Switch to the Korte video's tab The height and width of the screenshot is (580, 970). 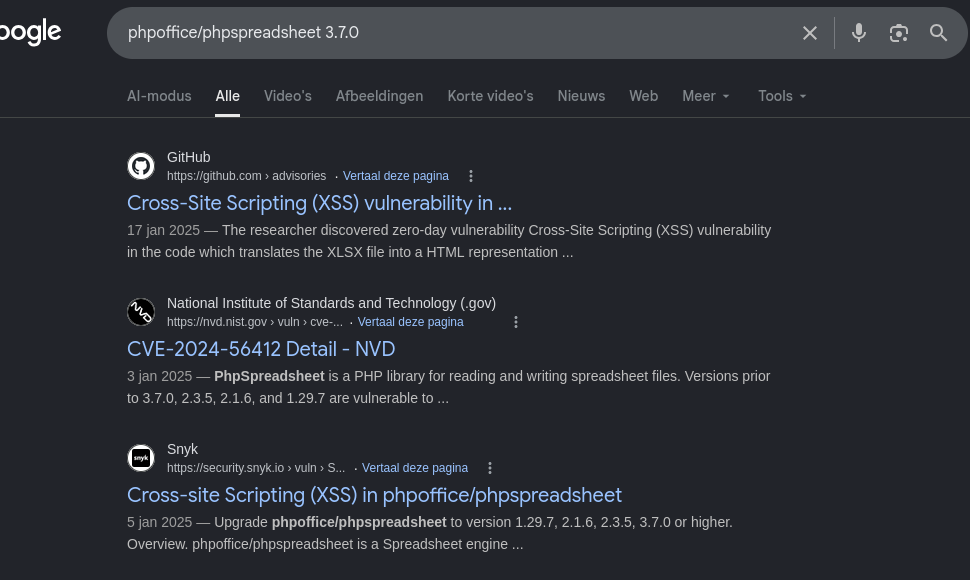point(490,96)
